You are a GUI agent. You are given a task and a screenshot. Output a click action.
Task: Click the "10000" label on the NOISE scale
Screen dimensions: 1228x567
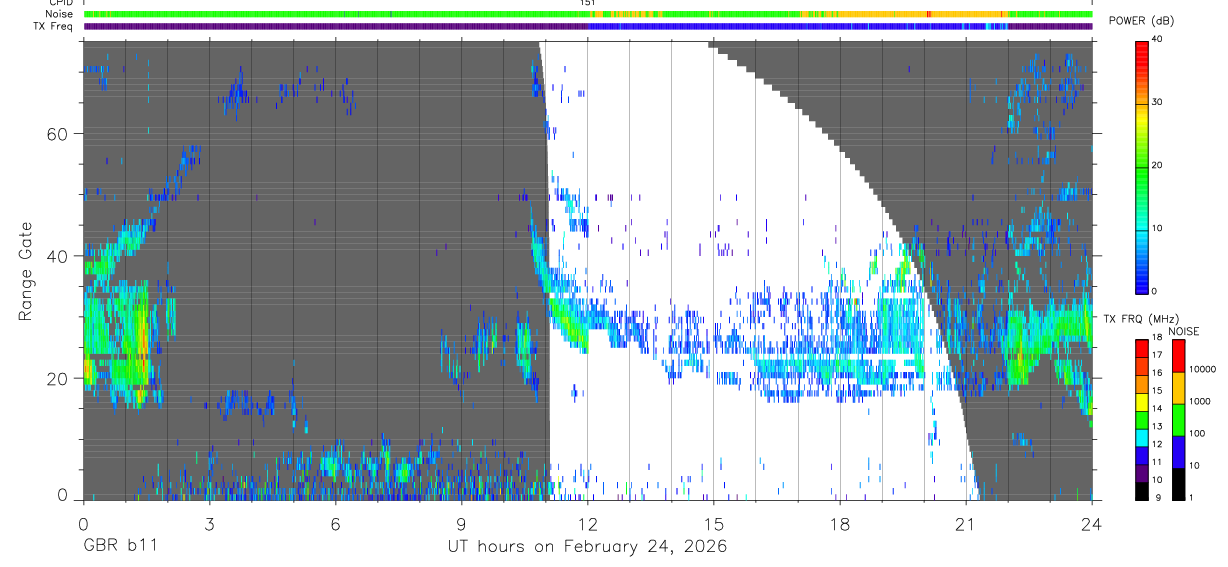[1203, 369]
